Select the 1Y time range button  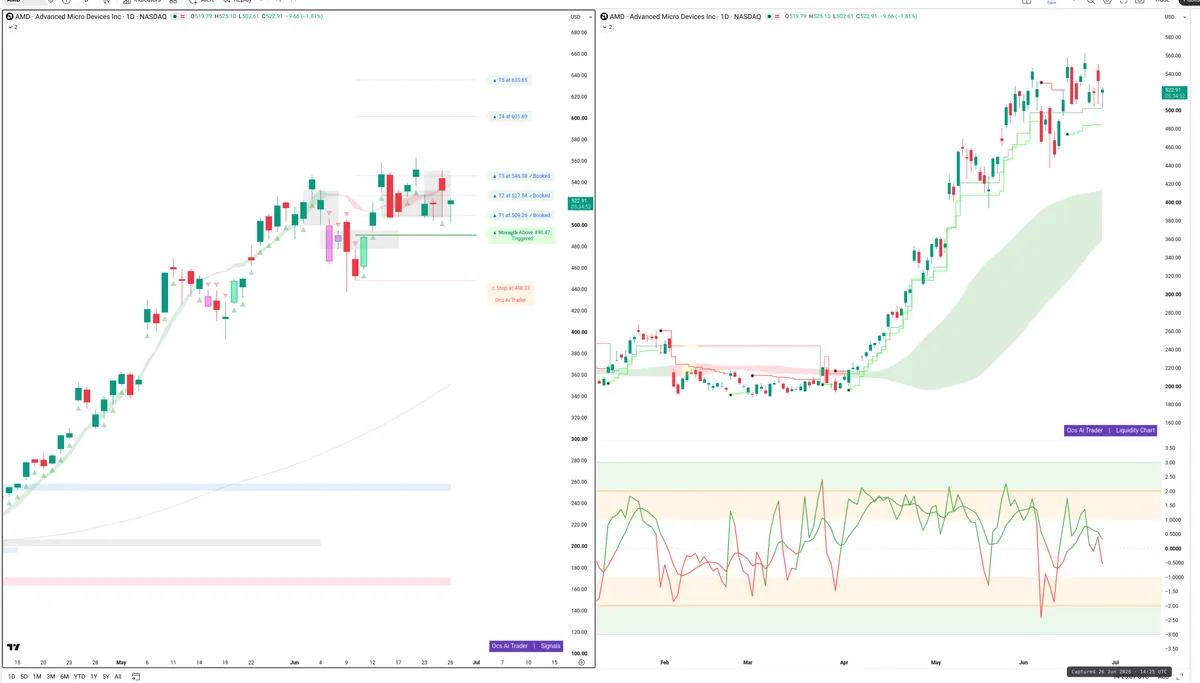click(x=93, y=676)
